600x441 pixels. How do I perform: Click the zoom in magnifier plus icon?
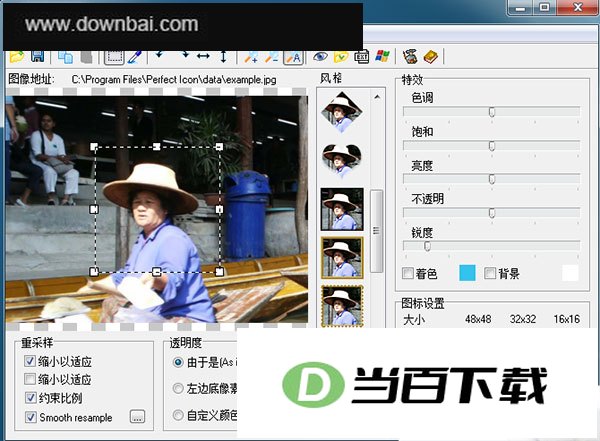251,57
